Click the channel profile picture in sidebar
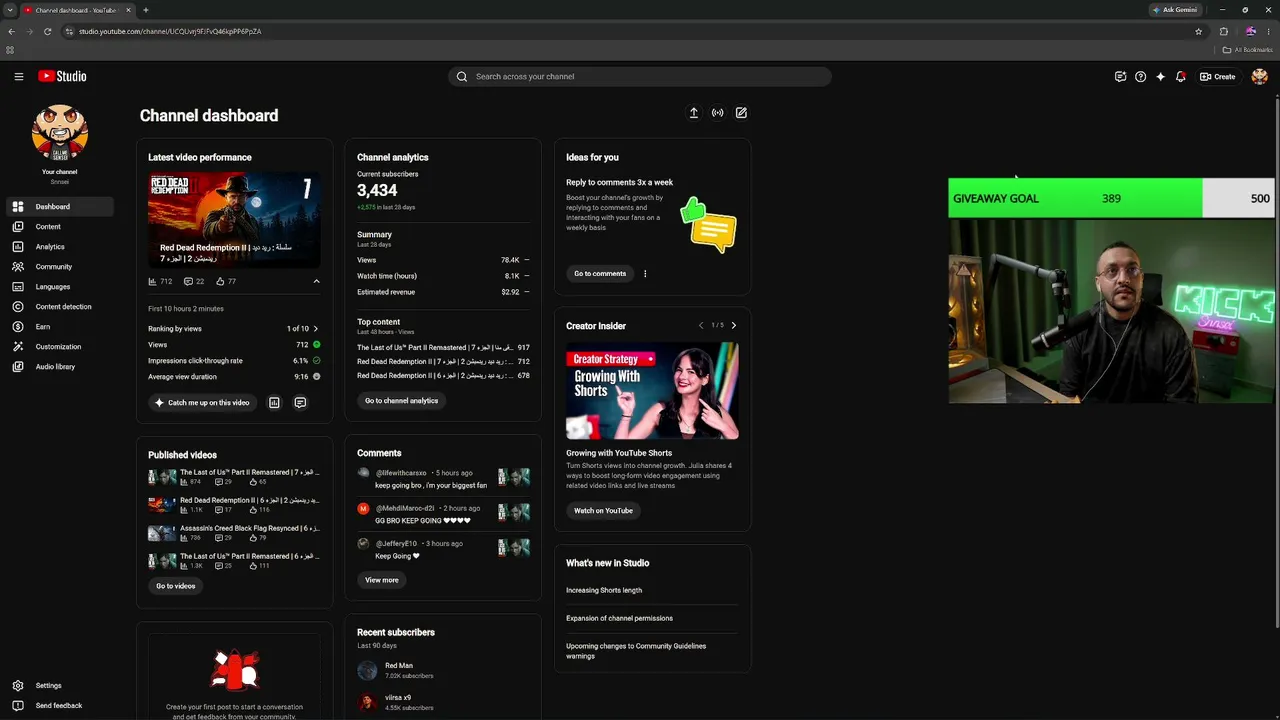 (60, 132)
